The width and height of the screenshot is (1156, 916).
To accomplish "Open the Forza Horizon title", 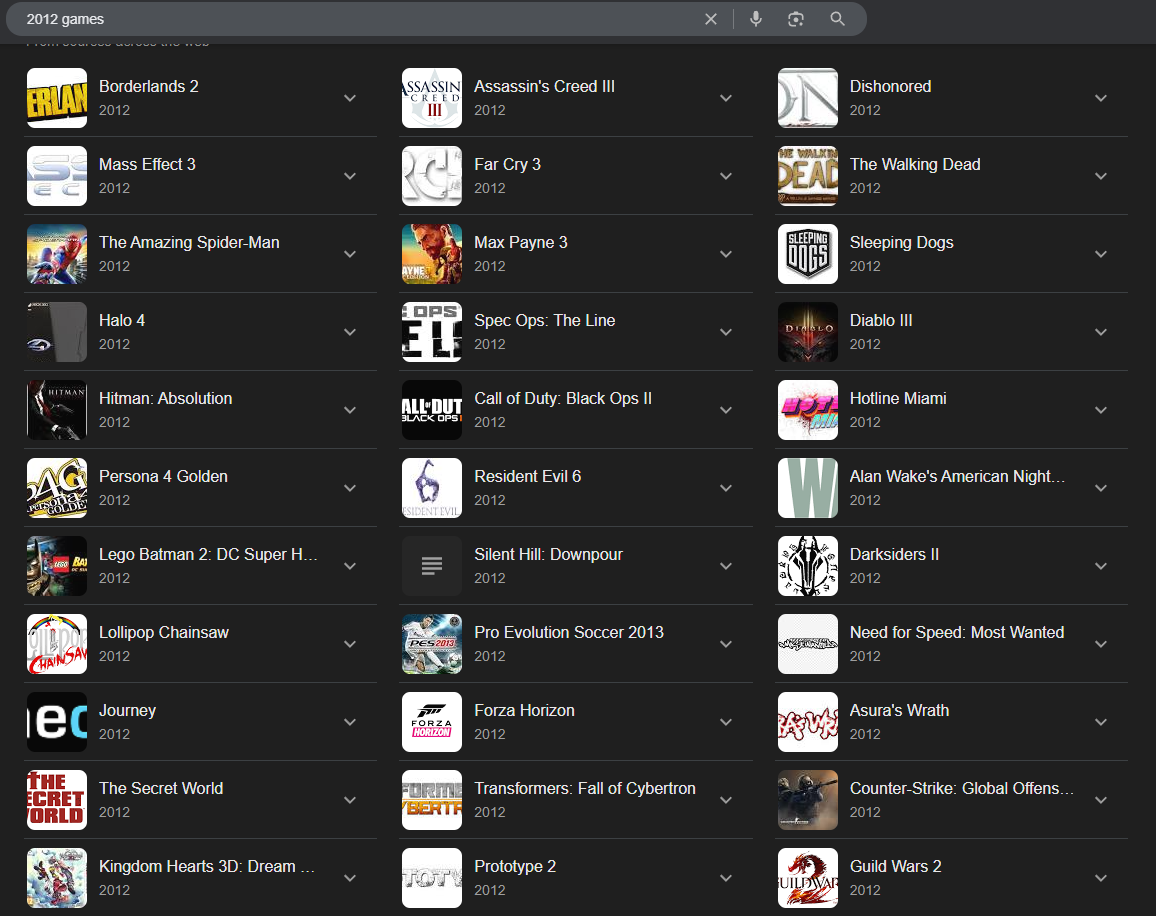I will pyautogui.click(x=524, y=710).
